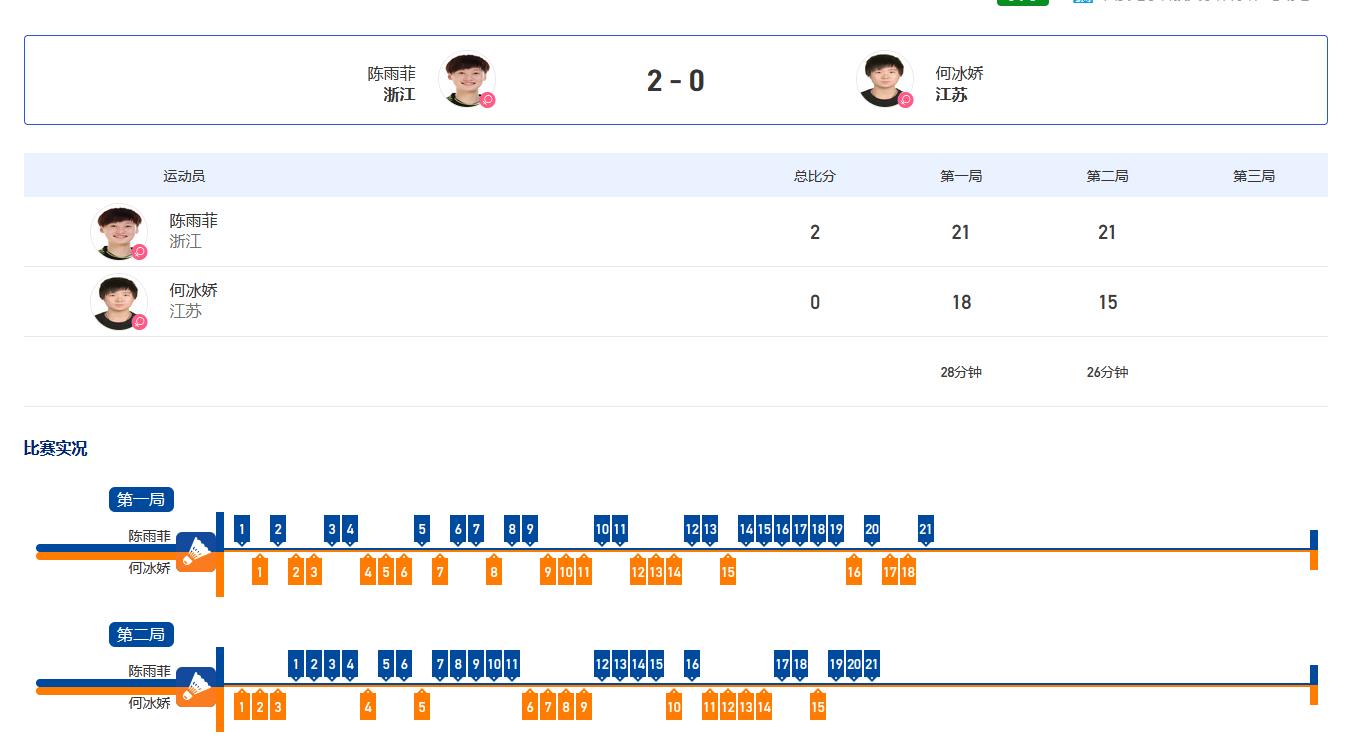Click the 第一局 column header in score table
This screenshot has width=1347, height=756.
pos(961,176)
